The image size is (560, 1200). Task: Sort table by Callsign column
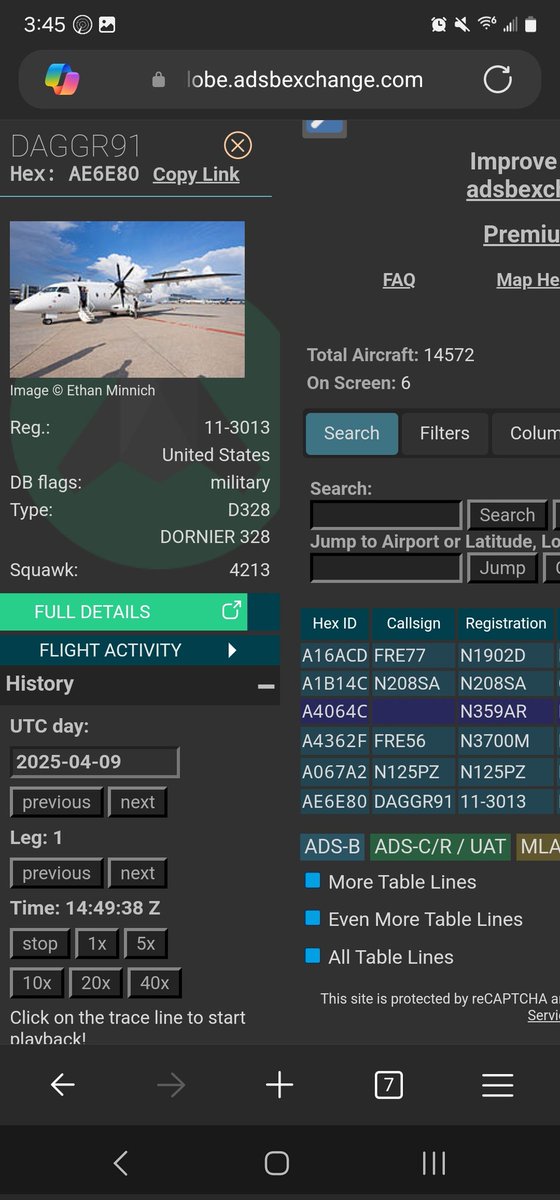[413, 623]
